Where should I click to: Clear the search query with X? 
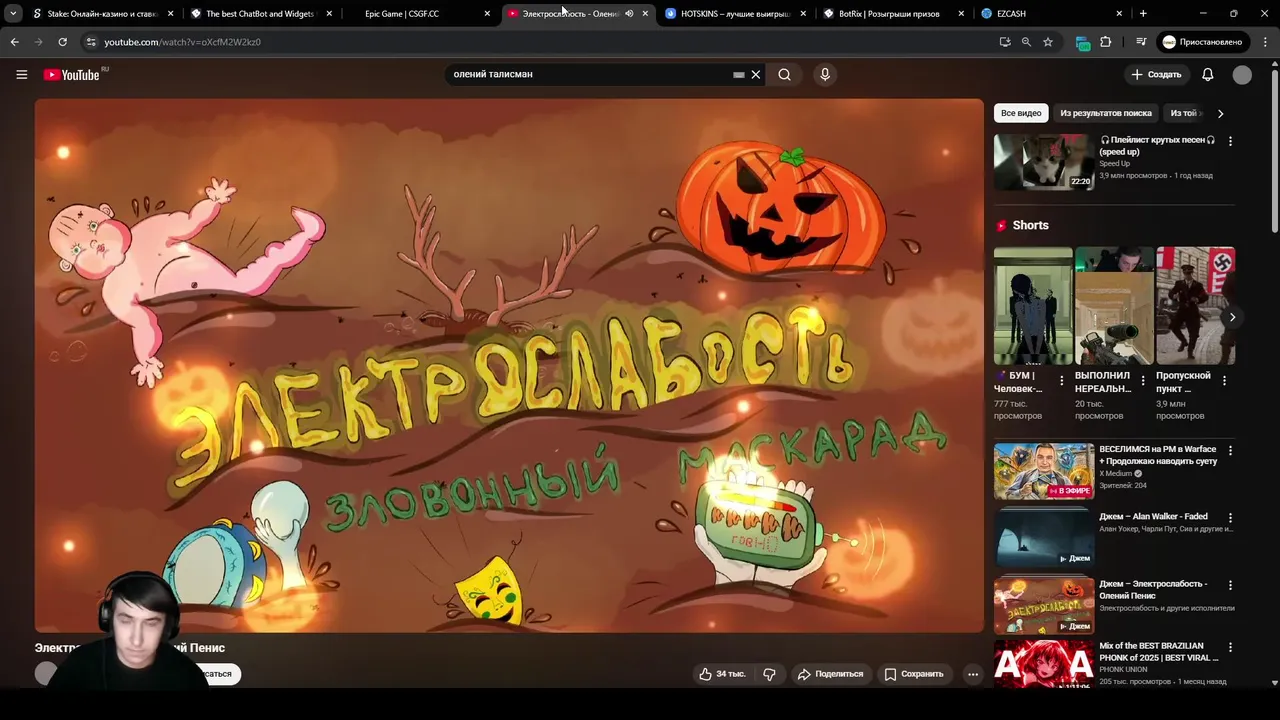click(x=756, y=74)
